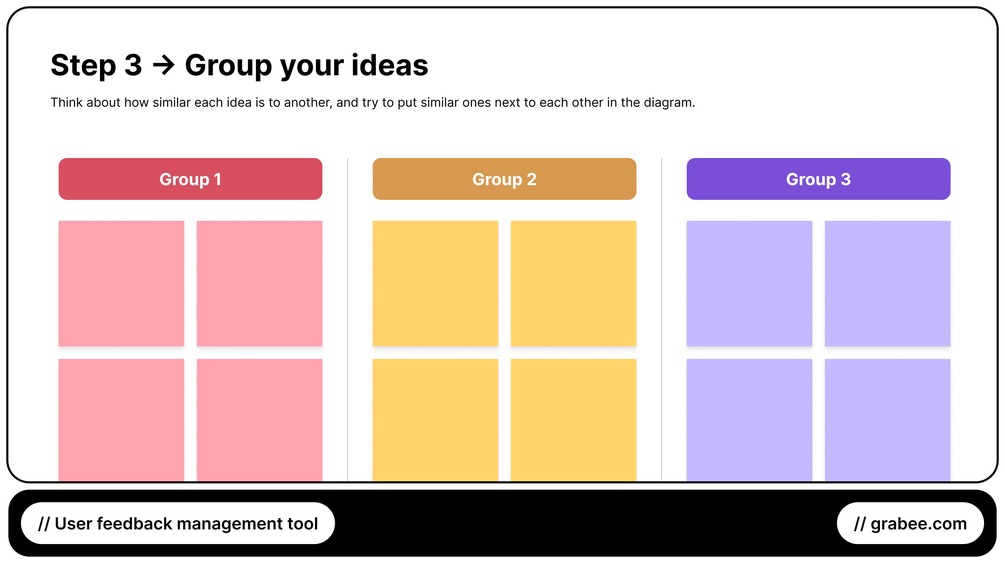Select the bottom-left yellow sticky note
The height and width of the screenshot is (565, 1005).
pos(435,420)
